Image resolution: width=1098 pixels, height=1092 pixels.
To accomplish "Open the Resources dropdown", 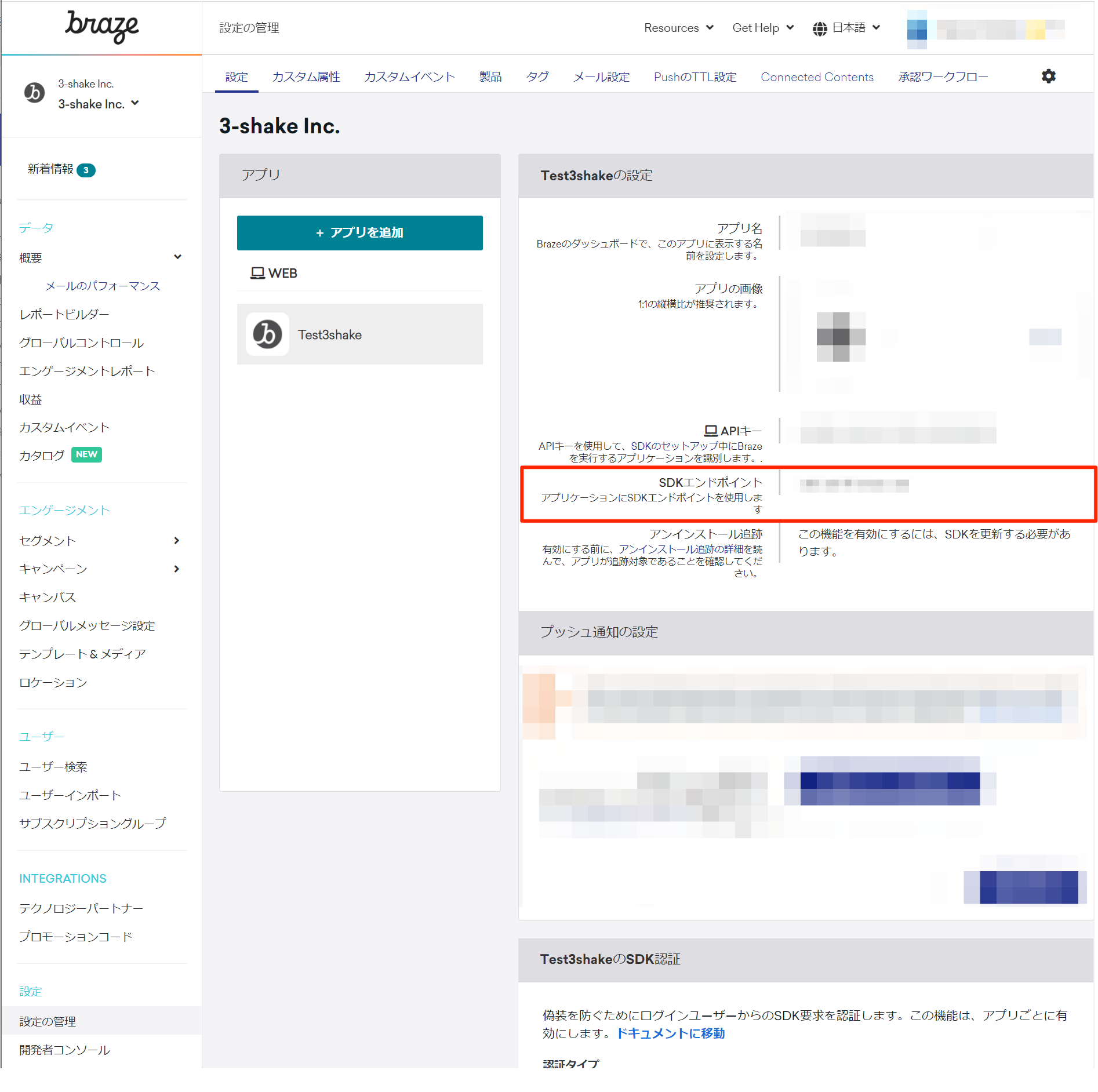I will 678,28.
